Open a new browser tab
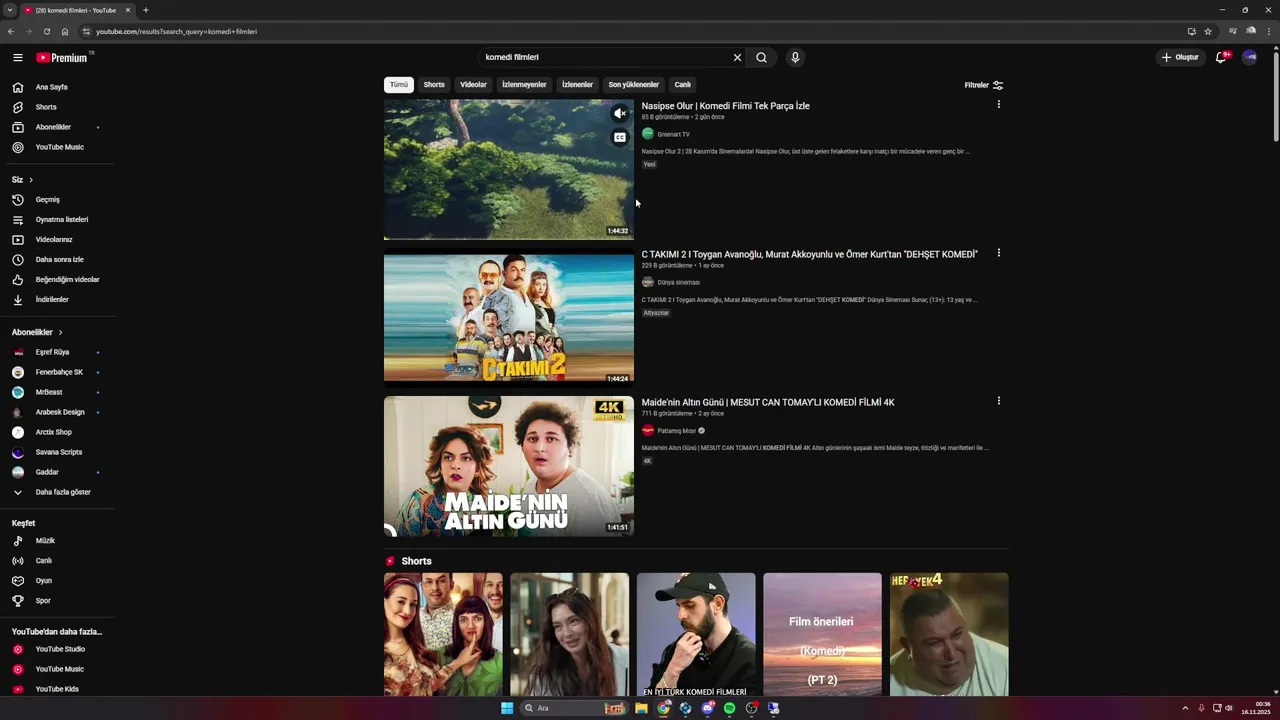The width and height of the screenshot is (1280, 720). pyautogui.click(x=146, y=10)
